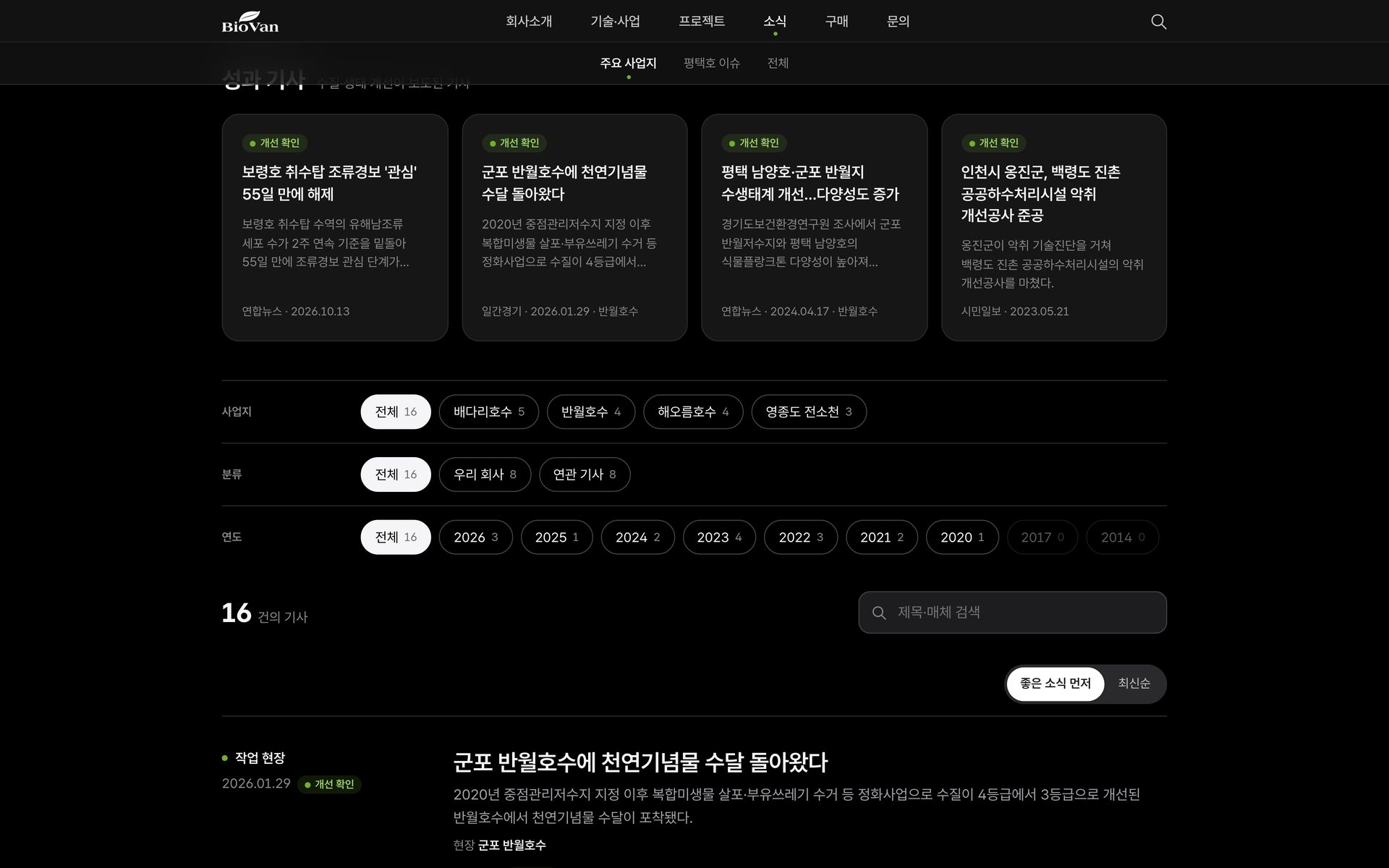Viewport: 1389px width, 868px height.
Task: Filter category by 우리 회사
Action: pos(485,475)
